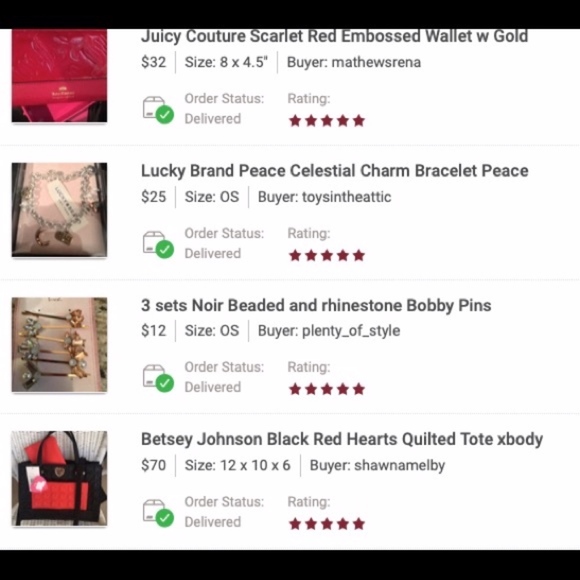Open the Lucky Brand charm bracelet thumbnail

60,210
